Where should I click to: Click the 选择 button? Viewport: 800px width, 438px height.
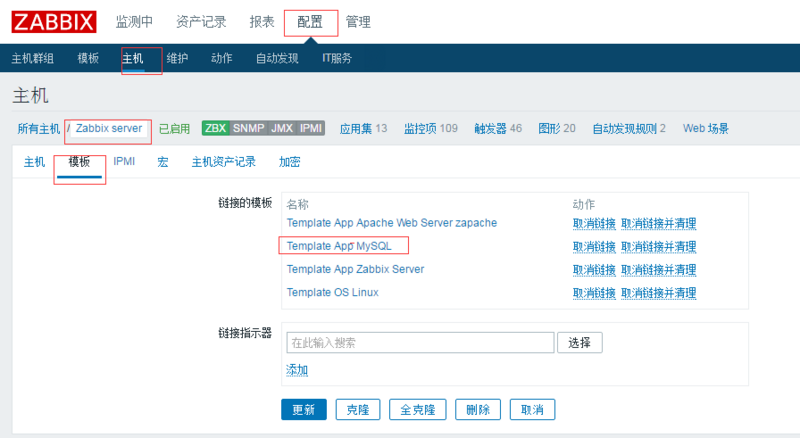click(580, 343)
